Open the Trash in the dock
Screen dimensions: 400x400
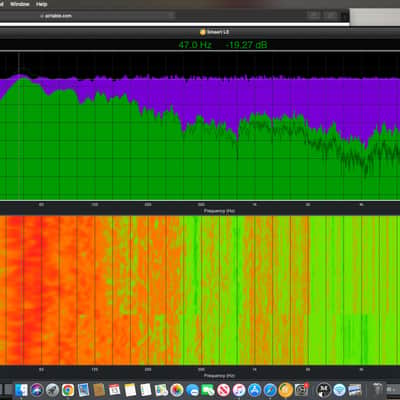coord(377,389)
